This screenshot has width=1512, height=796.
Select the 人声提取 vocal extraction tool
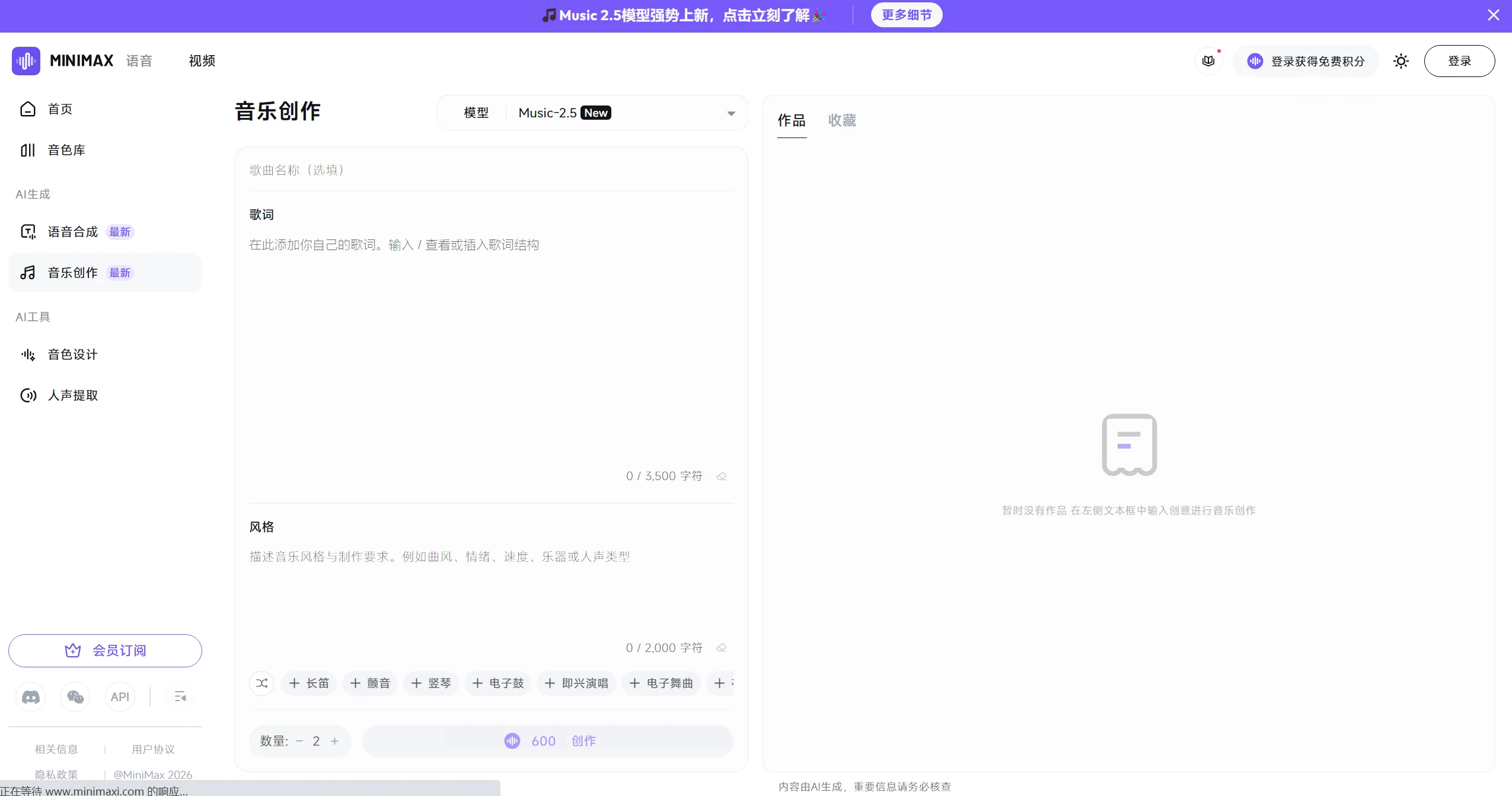tap(72, 395)
